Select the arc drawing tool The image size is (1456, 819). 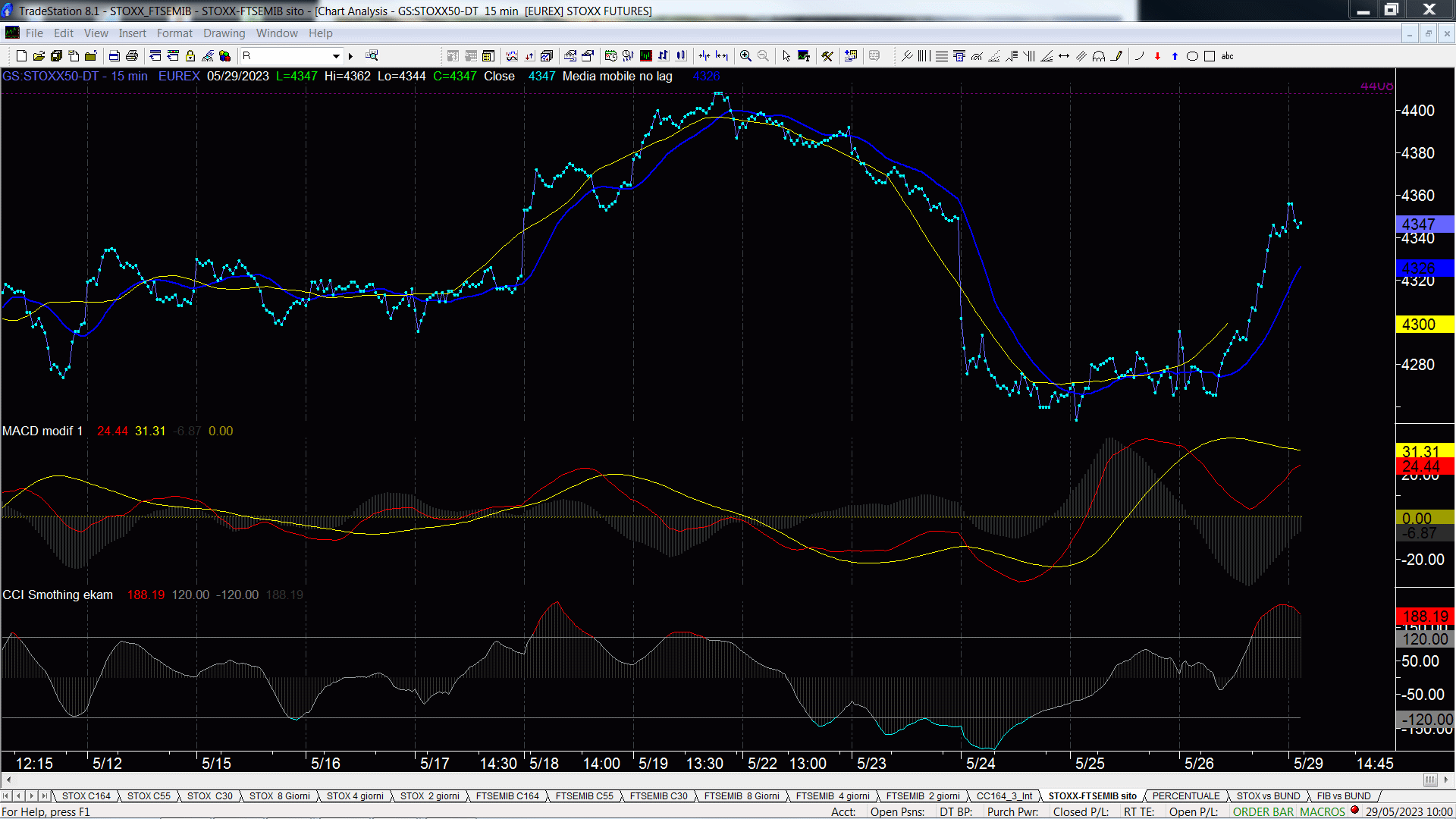(x=1140, y=56)
